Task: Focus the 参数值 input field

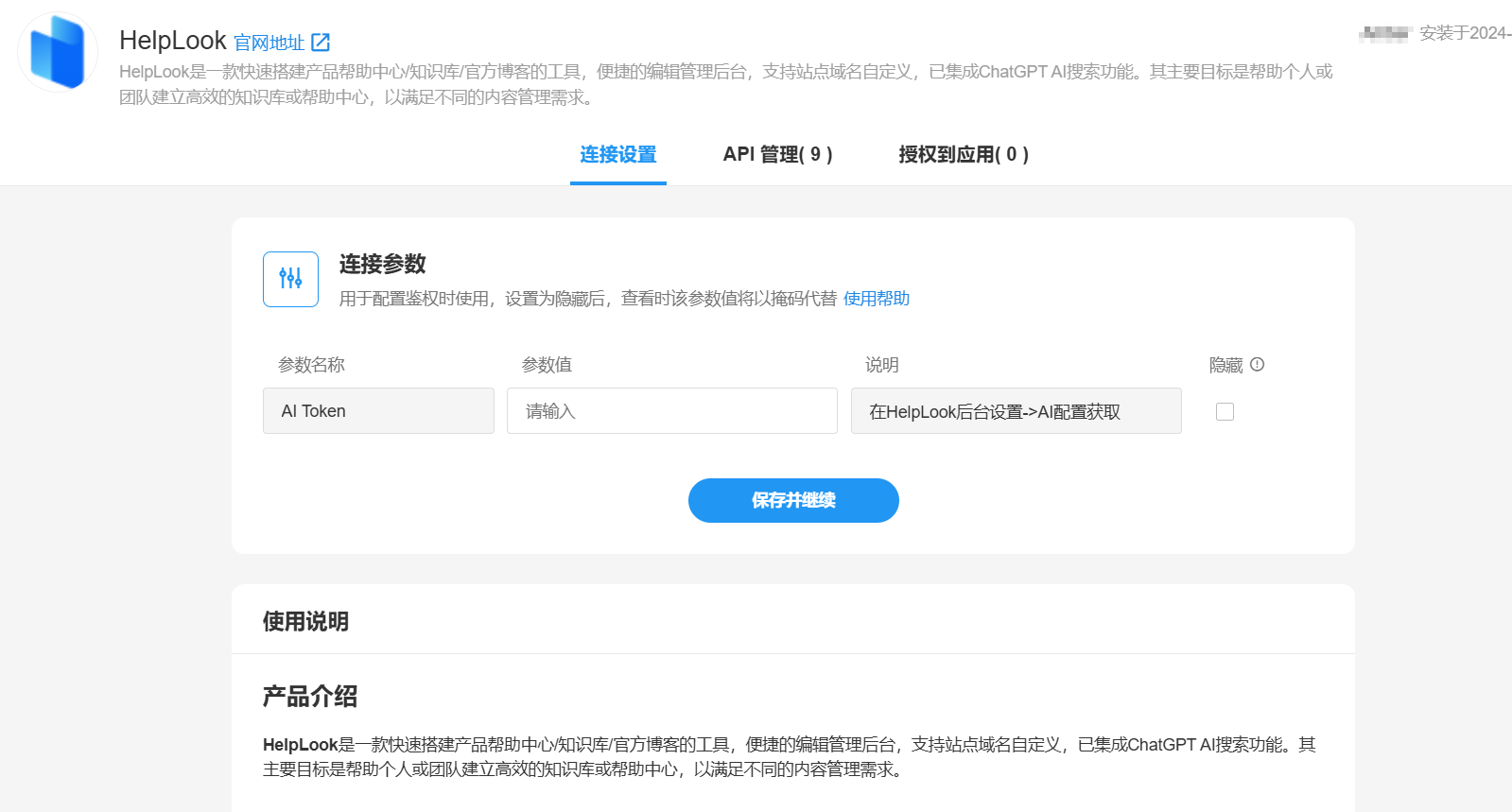Action: click(672, 411)
